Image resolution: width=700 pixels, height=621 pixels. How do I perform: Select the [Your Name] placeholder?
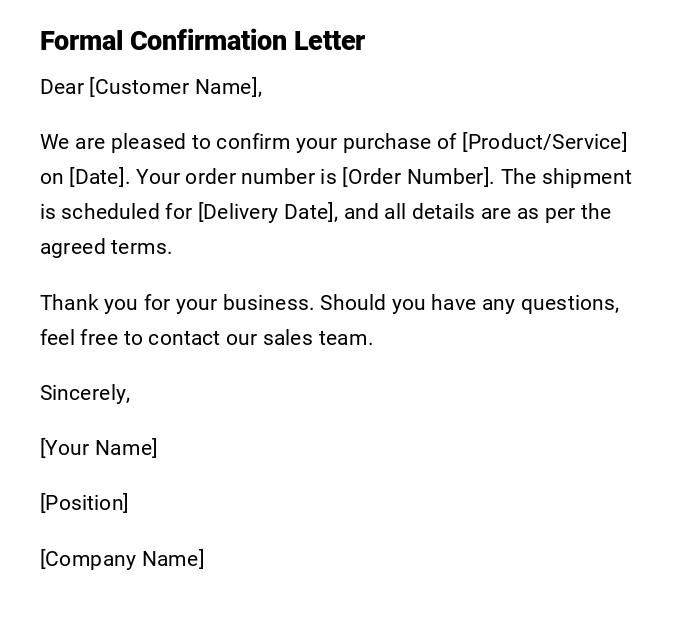pyautogui.click(x=99, y=448)
